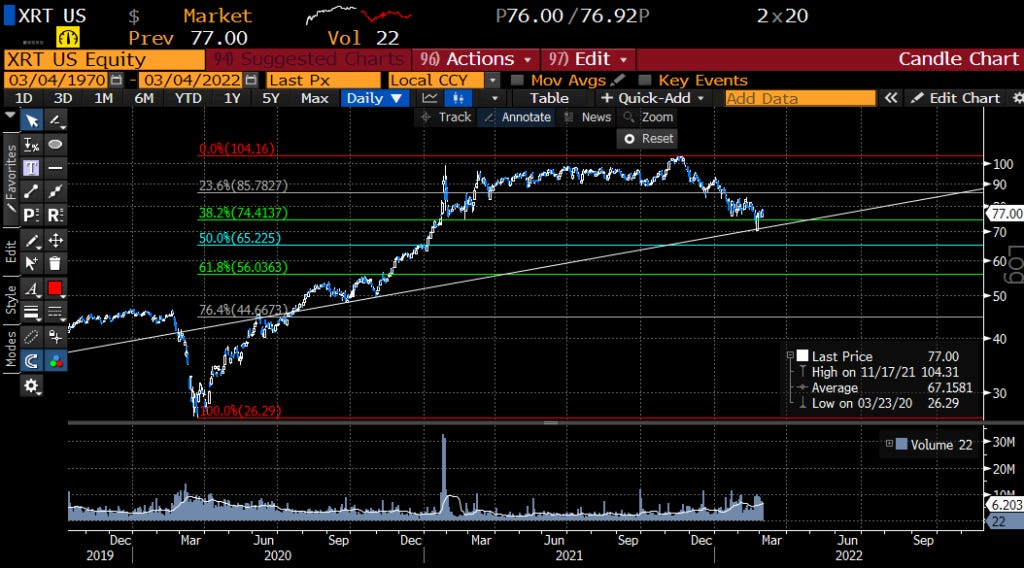1024x568 pixels.
Task: Toggle Zoom mode
Action: point(648,118)
